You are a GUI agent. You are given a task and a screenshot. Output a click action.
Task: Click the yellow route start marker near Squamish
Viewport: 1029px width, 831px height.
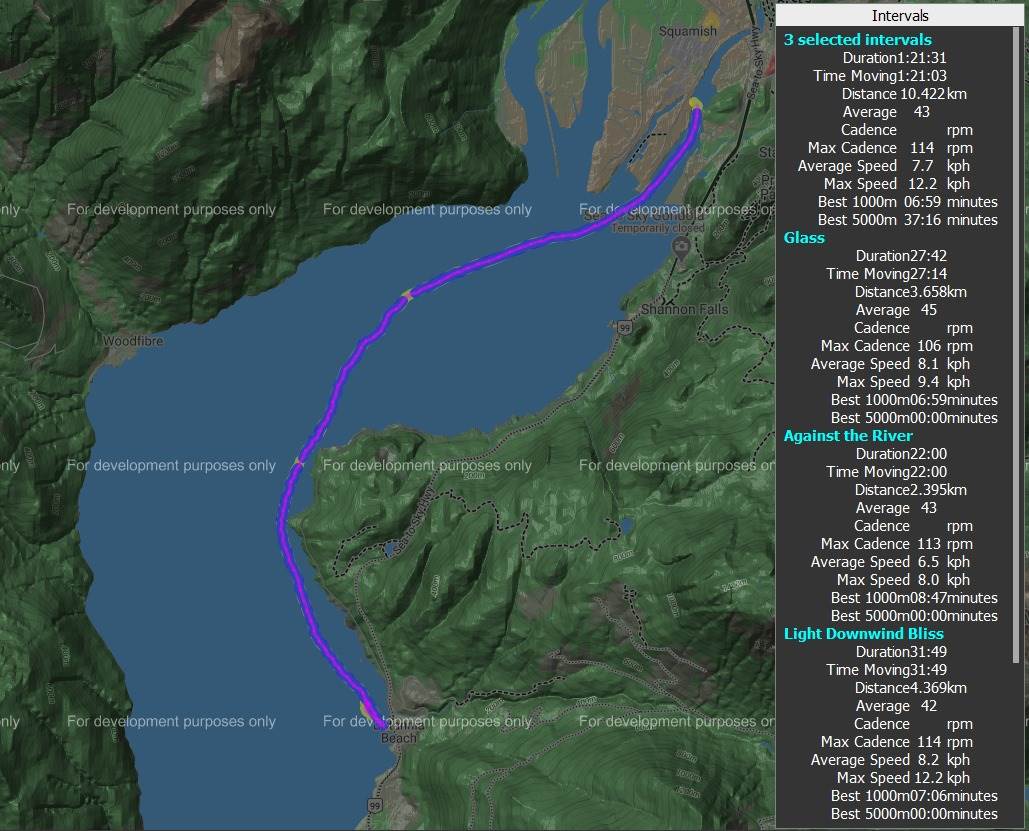tap(696, 104)
